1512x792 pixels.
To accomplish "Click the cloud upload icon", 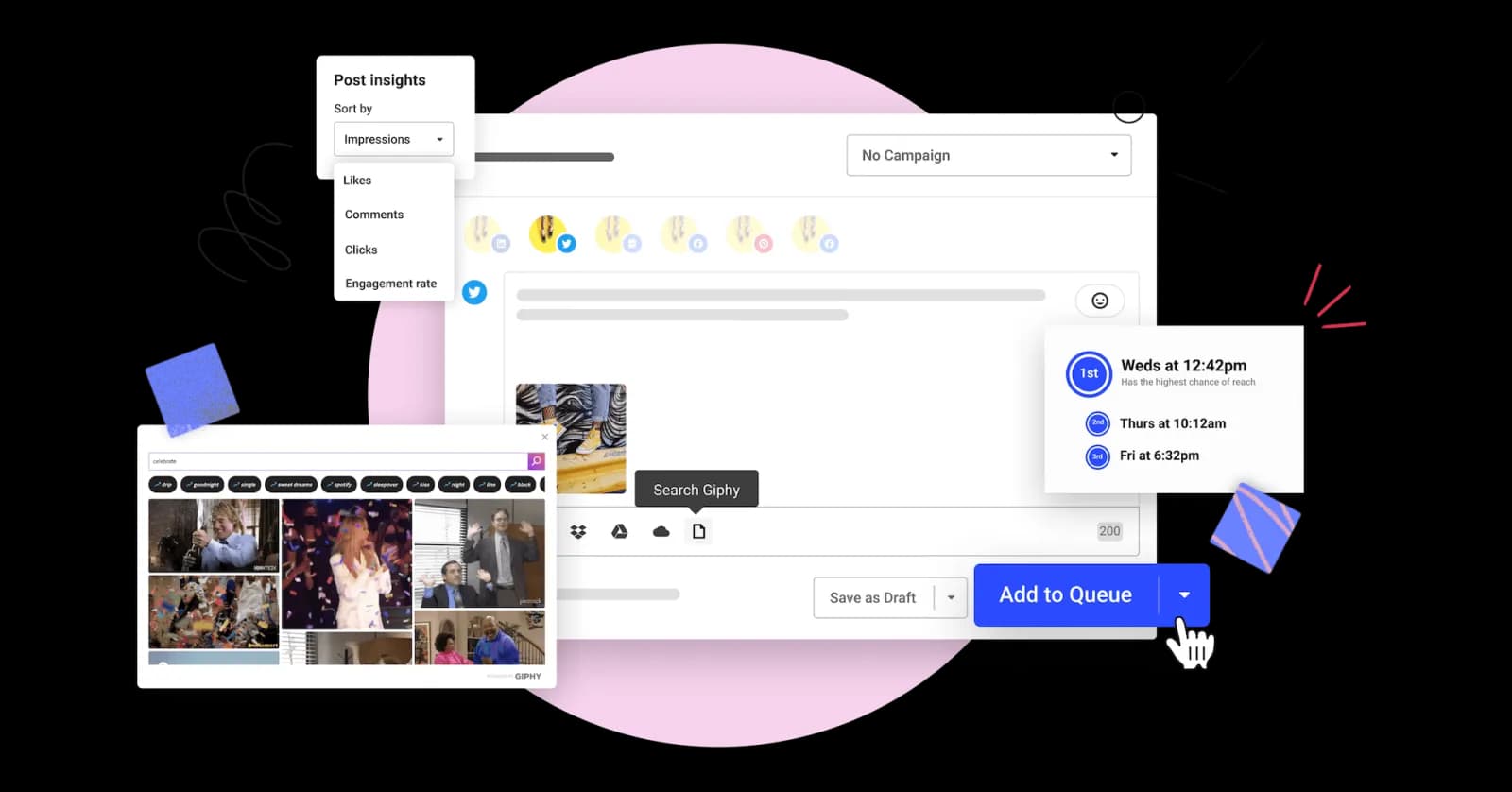I will tap(661, 532).
